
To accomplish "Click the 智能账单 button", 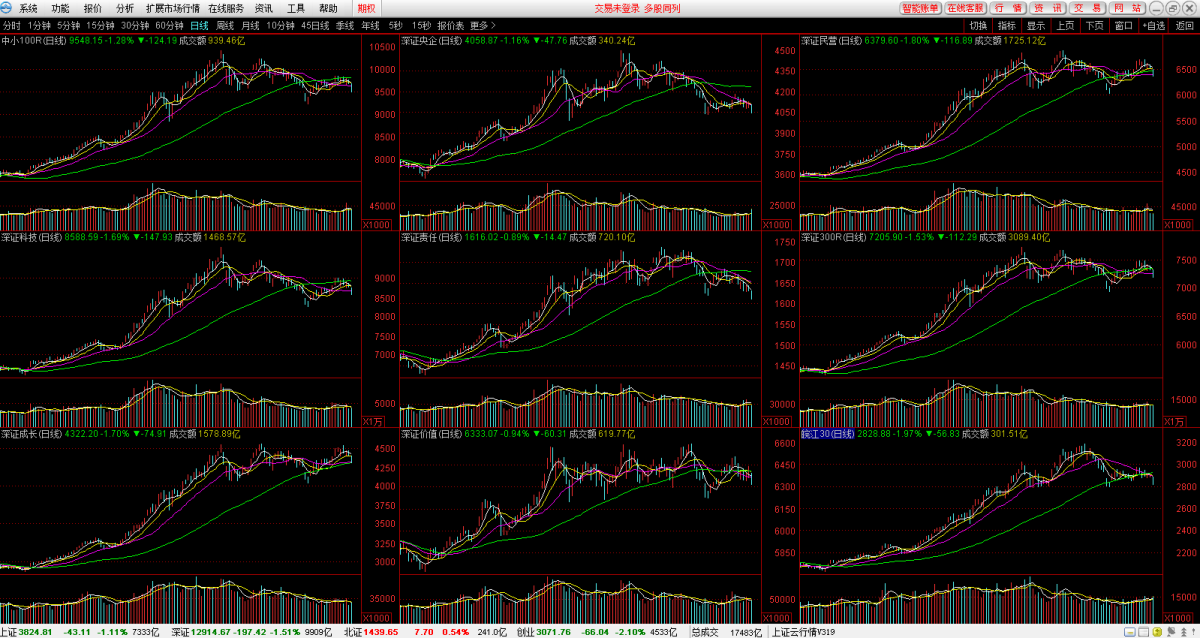I will pyautogui.click(x=919, y=8).
